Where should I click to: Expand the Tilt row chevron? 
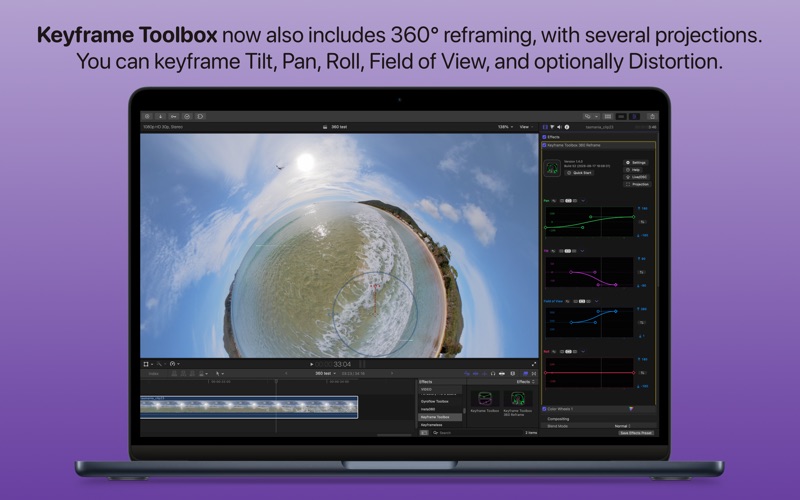coord(582,251)
